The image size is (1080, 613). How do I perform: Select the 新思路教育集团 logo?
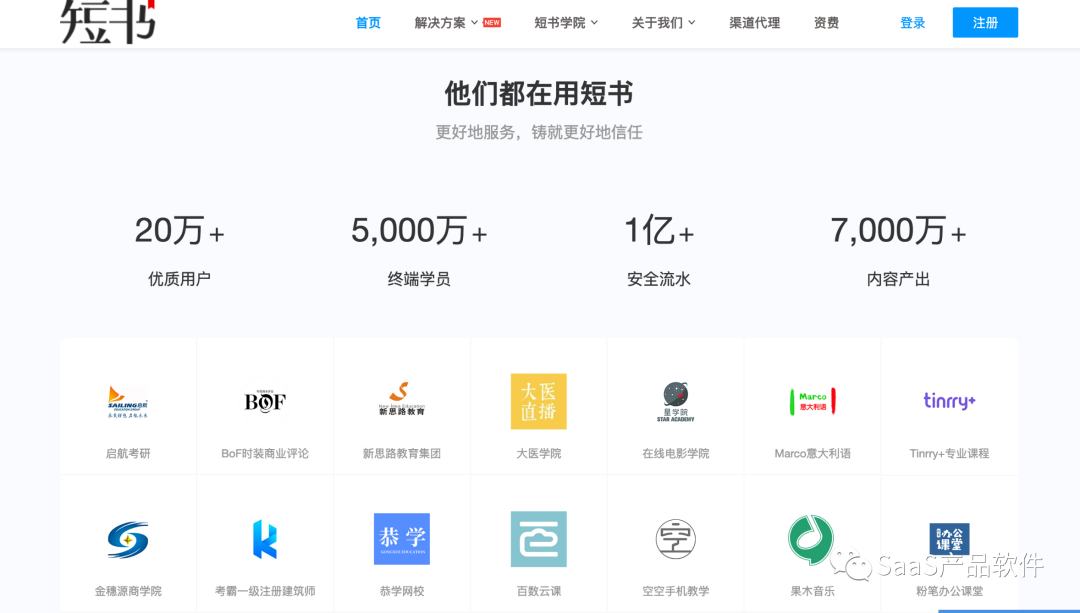point(402,400)
